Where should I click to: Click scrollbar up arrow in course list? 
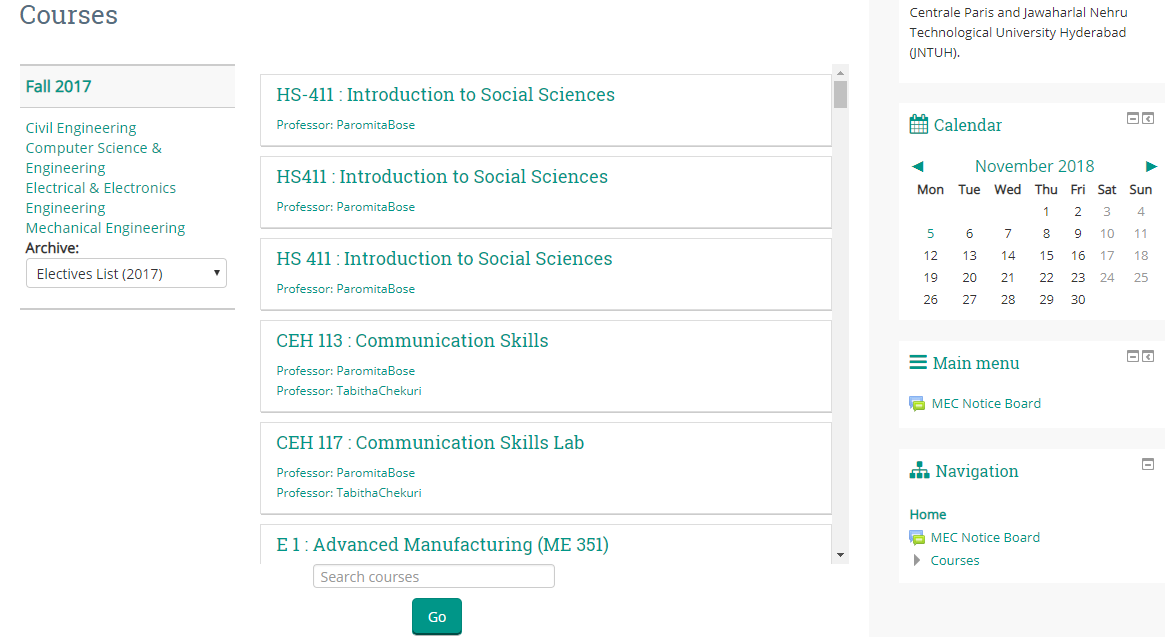pos(840,73)
